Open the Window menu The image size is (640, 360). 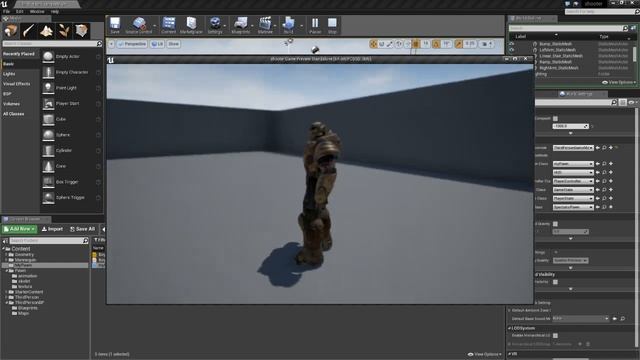click(x=37, y=11)
